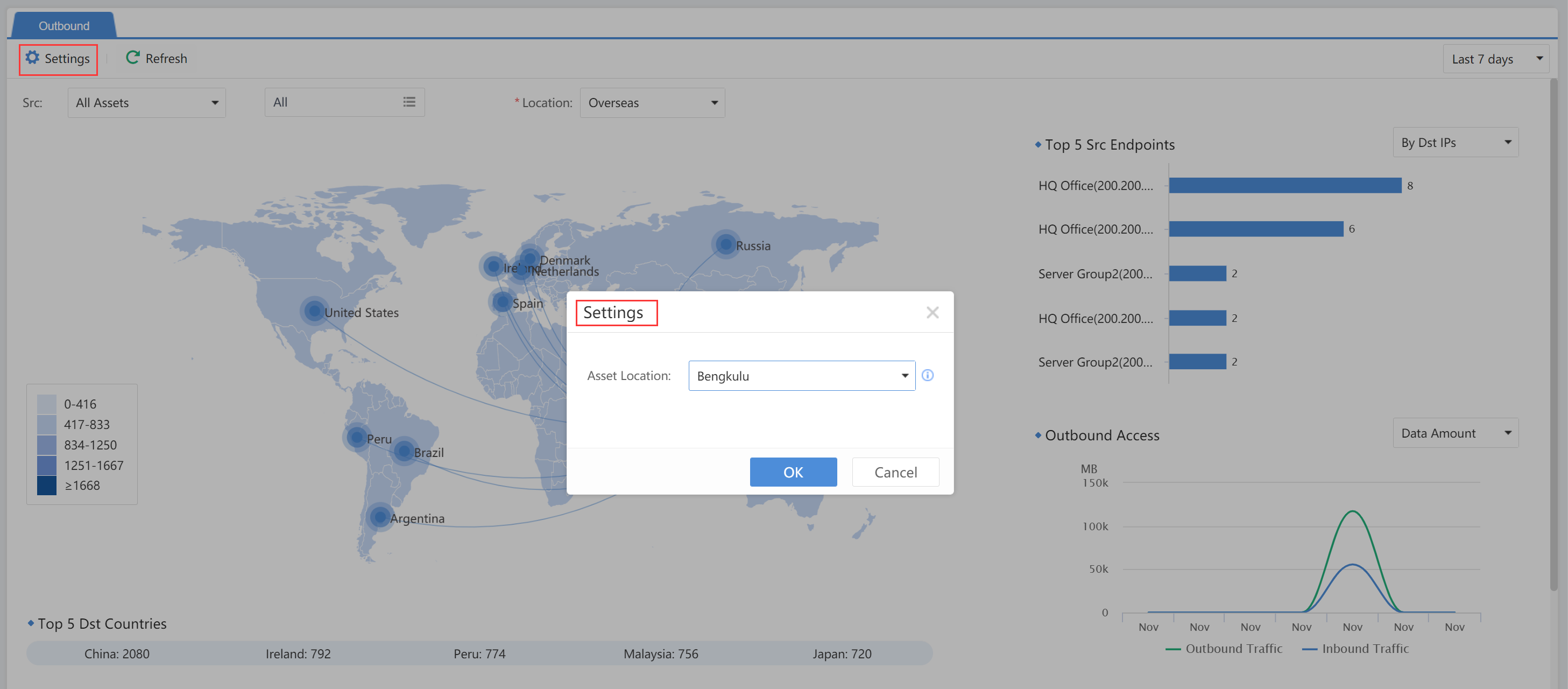This screenshot has height=689, width=1568.
Task: Click the info icon beside Asset Location
Action: [x=927, y=376]
